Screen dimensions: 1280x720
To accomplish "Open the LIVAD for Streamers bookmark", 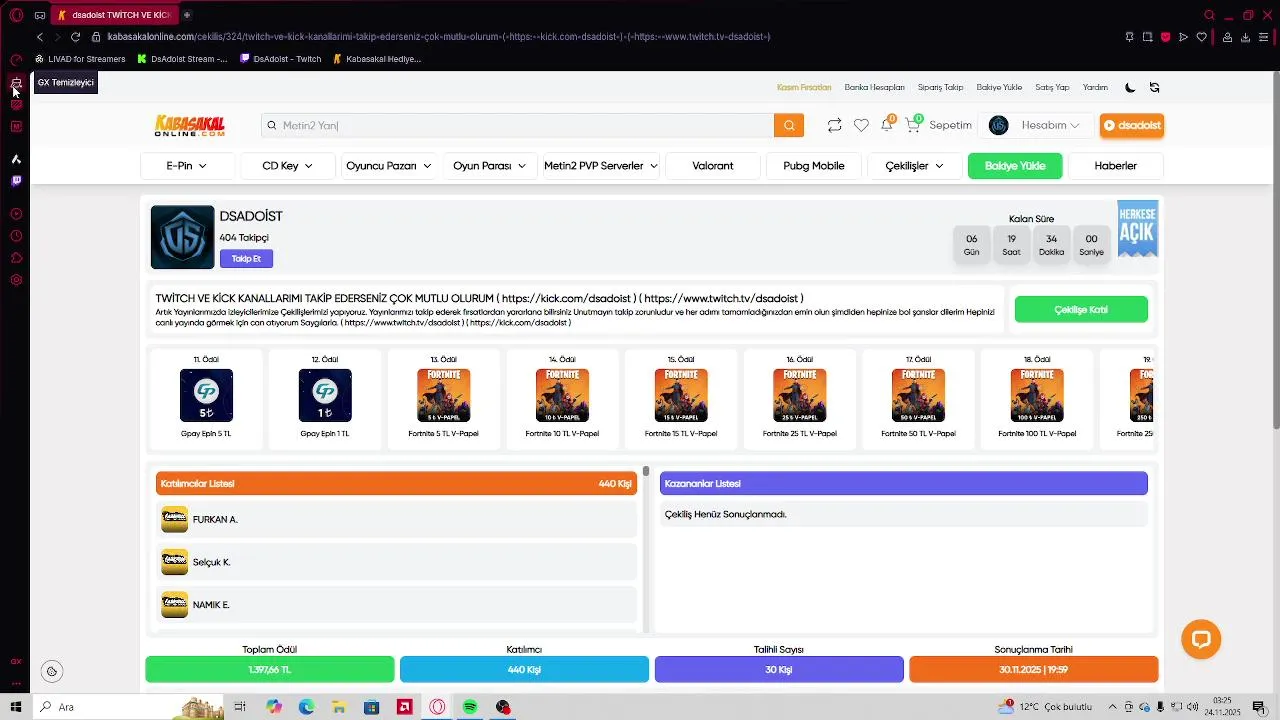I will (x=80, y=59).
